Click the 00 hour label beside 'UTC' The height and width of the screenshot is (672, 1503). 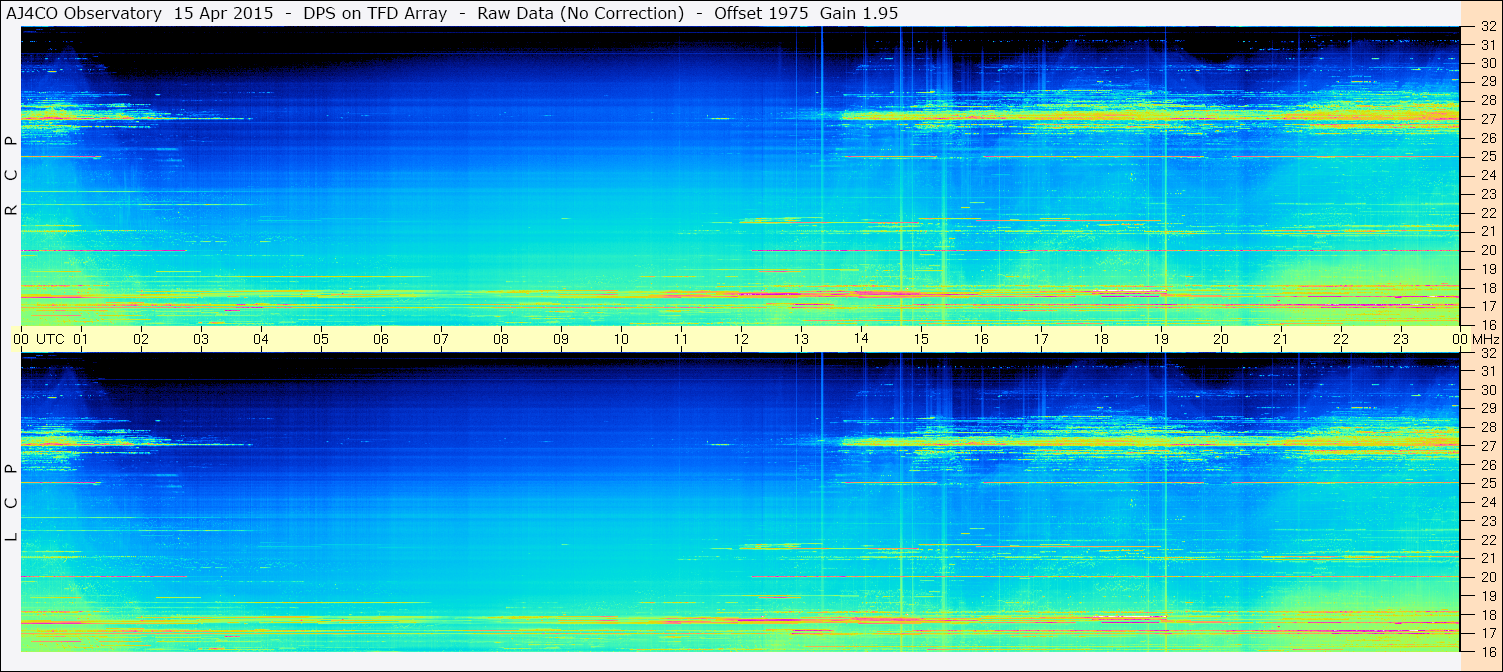(x=21, y=339)
